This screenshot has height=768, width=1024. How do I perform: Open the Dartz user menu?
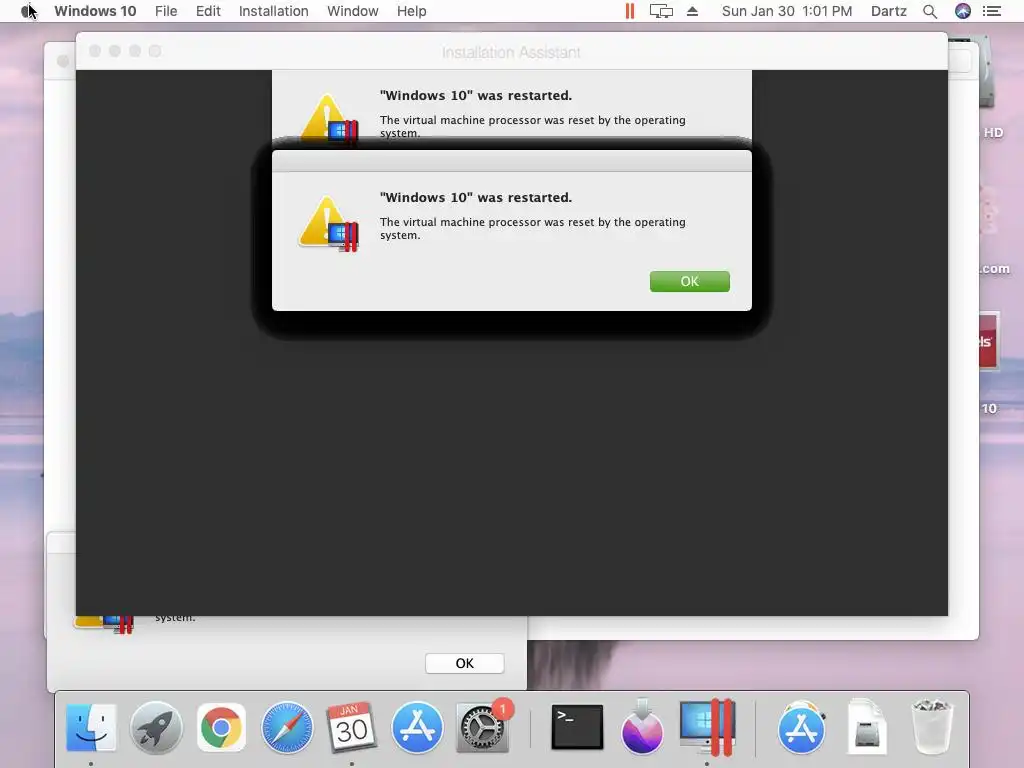[888, 11]
